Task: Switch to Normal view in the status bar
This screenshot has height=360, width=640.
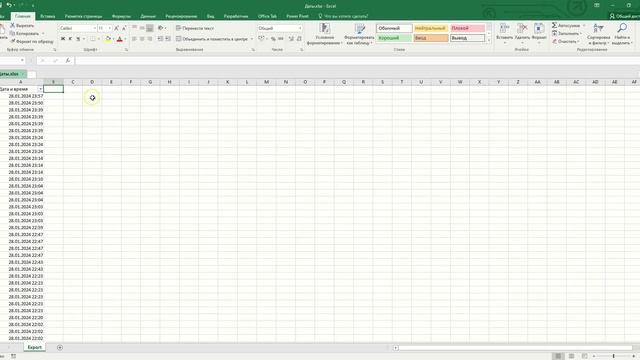Action: point(558,356)
